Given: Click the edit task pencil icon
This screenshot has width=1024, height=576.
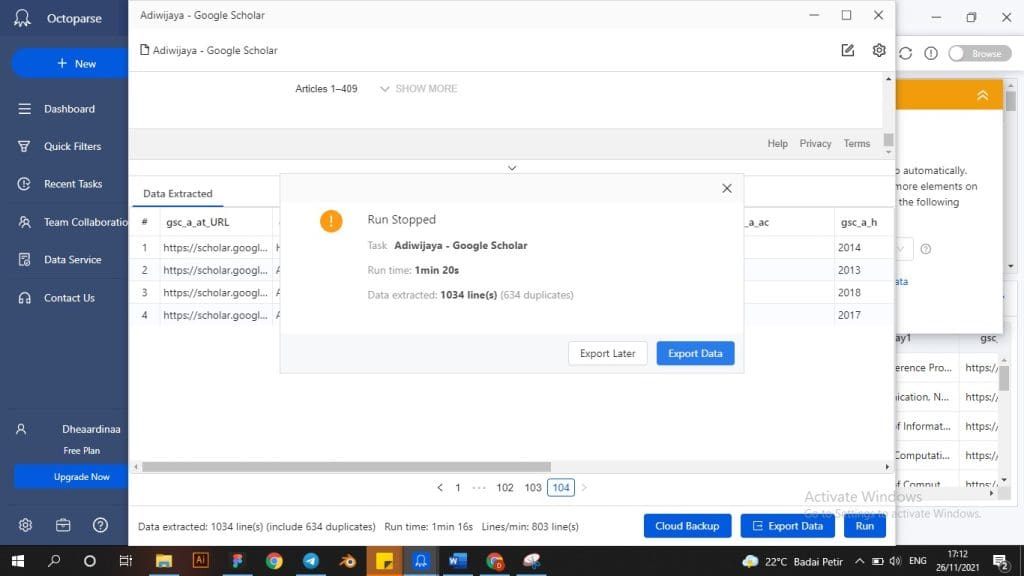Looking at the screenshot, I should pos(848,50).
